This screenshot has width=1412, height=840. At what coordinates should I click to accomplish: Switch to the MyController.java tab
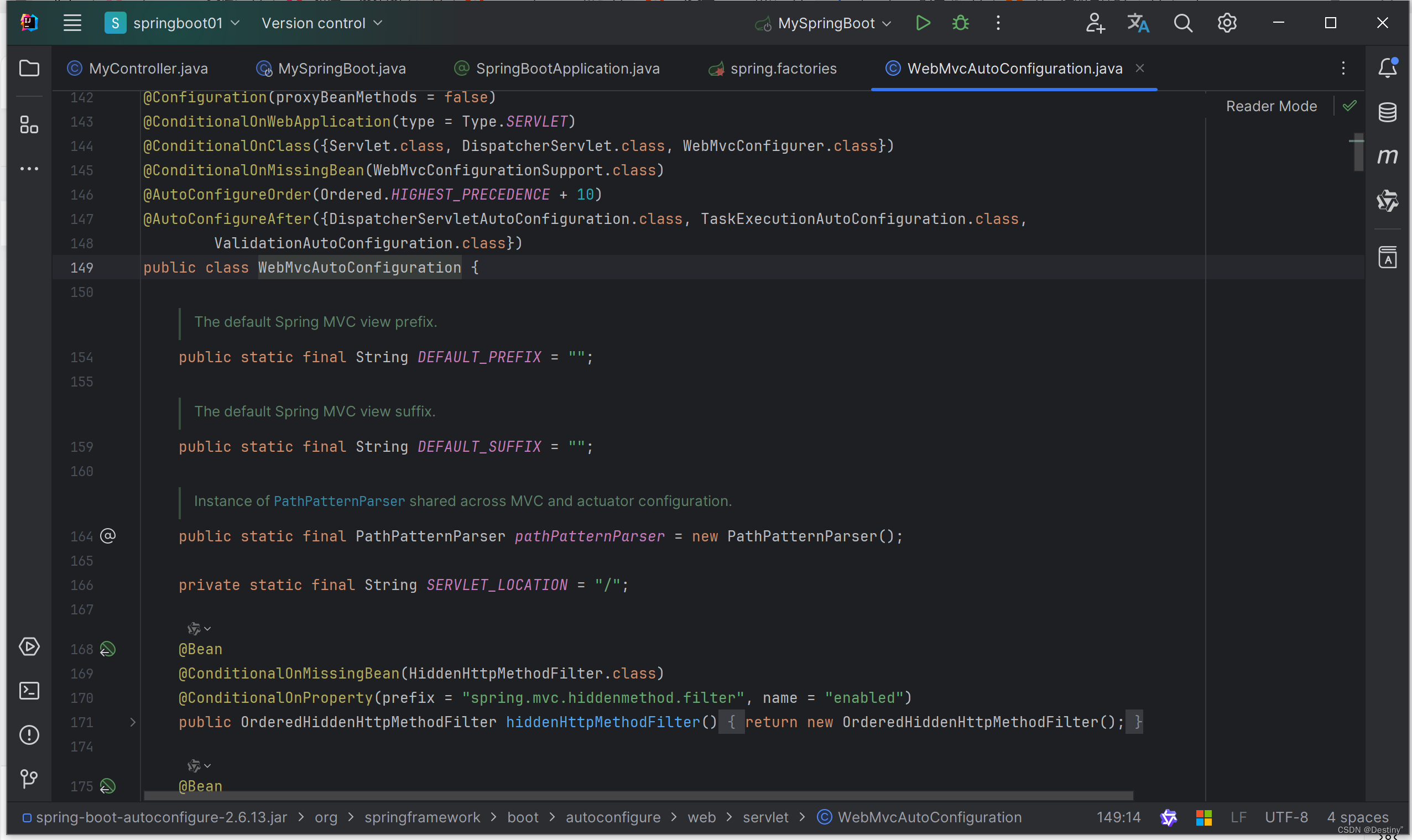coord(148,69)
